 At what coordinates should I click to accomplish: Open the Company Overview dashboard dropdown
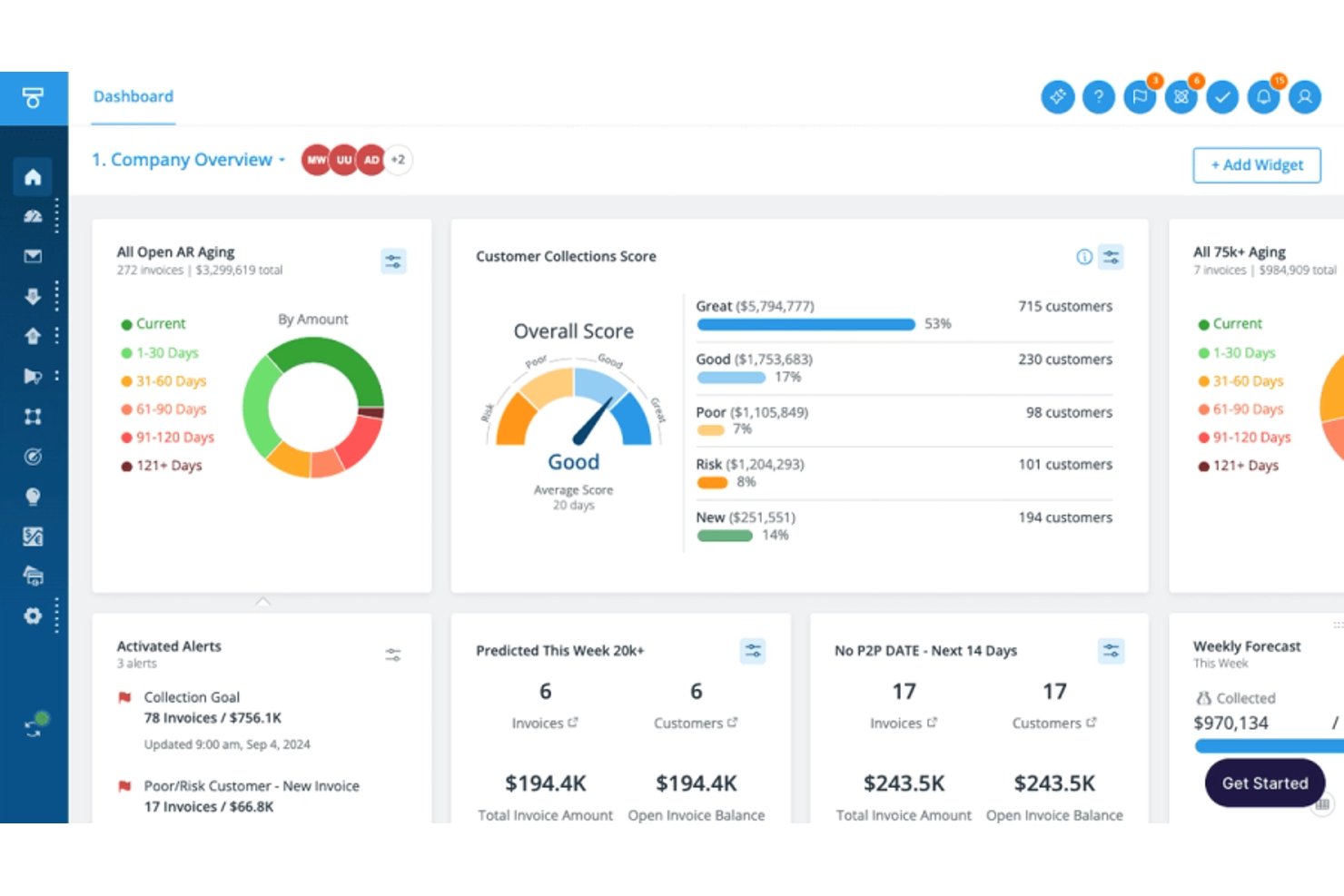(189, 160)
